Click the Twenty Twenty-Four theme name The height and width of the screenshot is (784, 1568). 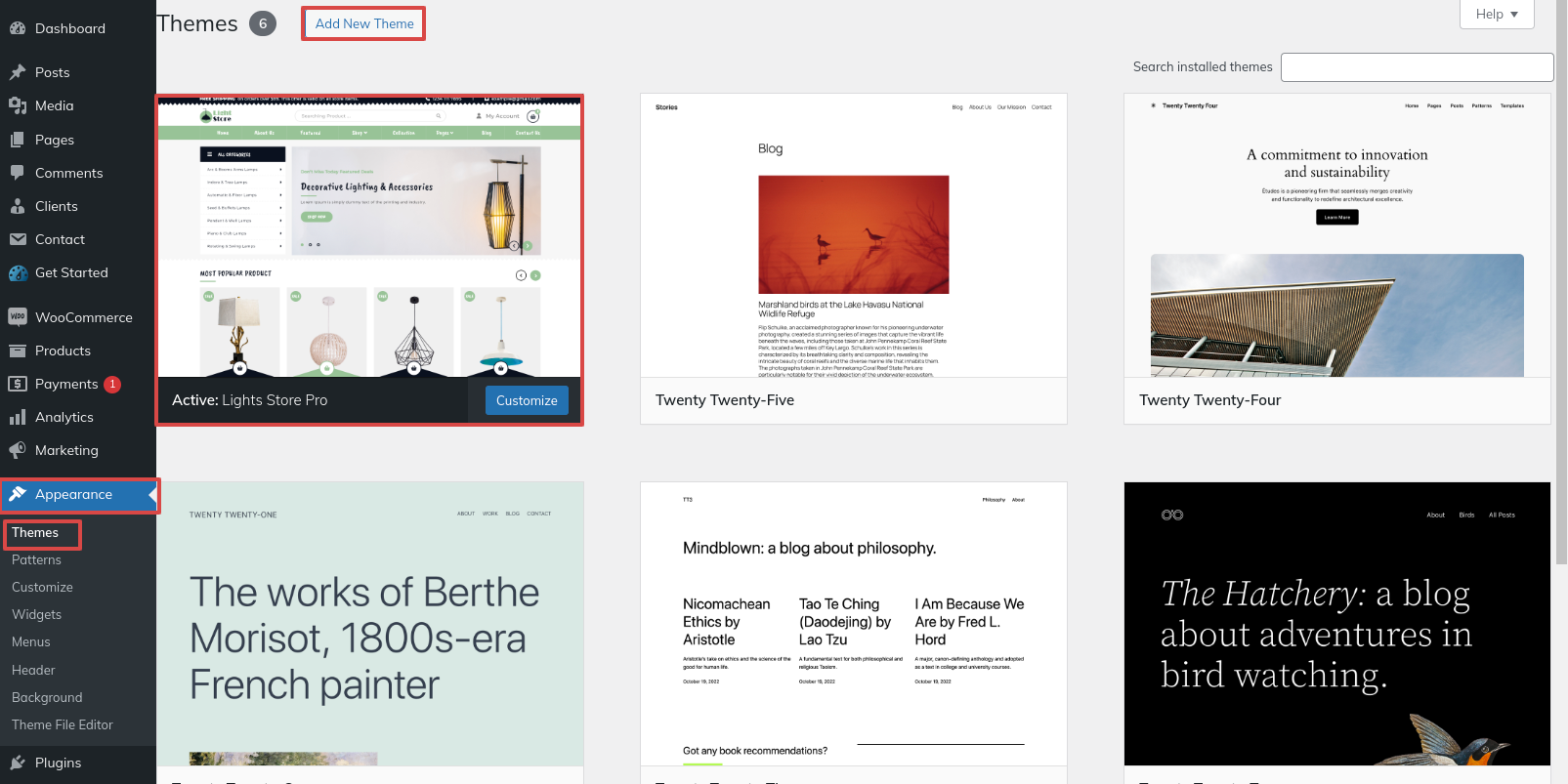[x=1209, y=400]
